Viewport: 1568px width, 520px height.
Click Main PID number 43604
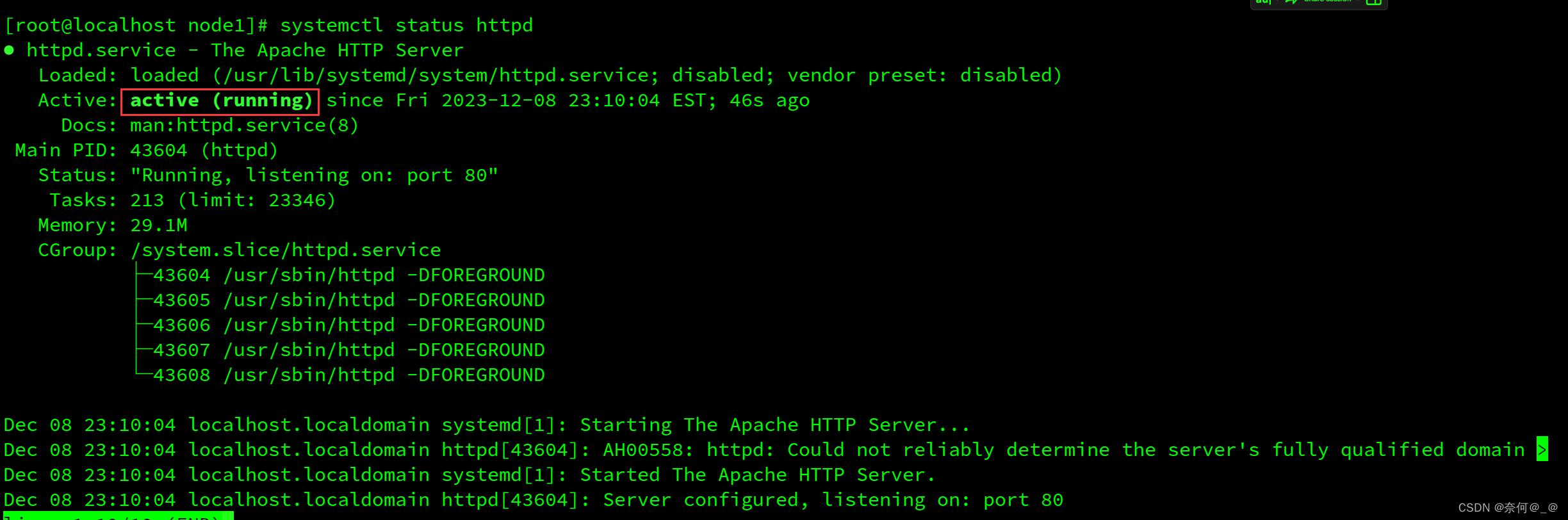pos(158,150)
